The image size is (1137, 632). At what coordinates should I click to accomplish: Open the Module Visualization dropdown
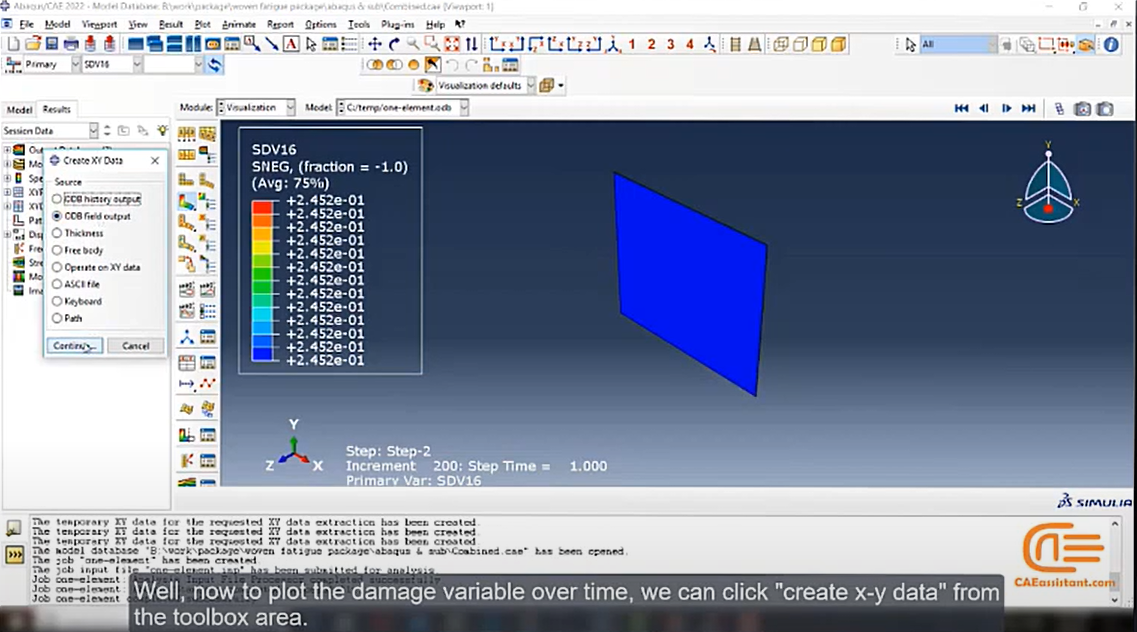[256, 108]
